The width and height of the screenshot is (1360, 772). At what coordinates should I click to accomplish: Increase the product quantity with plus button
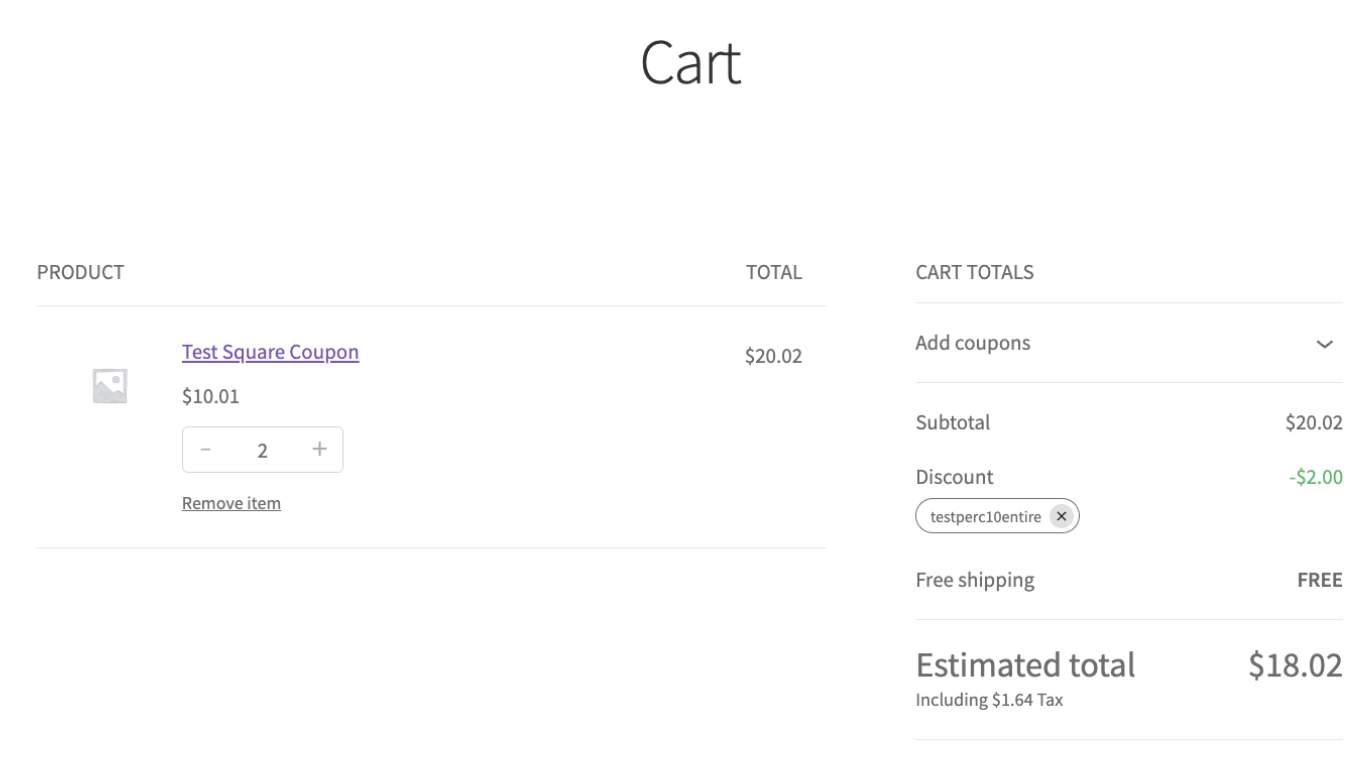(320, 450)
